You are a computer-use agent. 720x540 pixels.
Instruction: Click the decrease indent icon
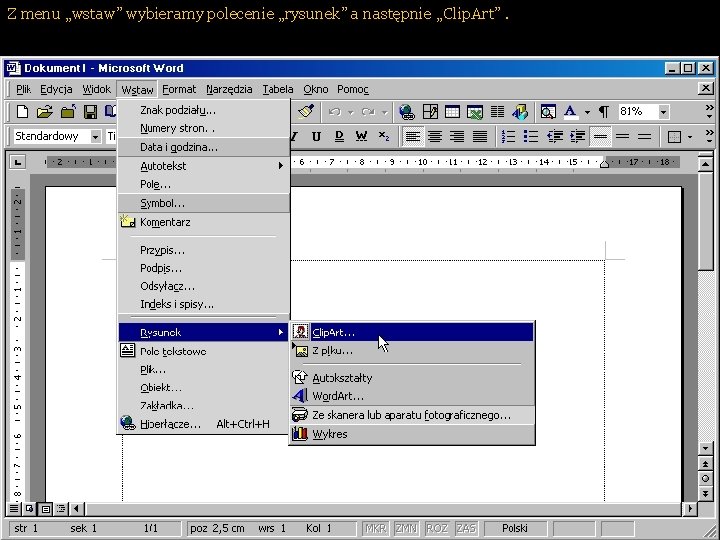(x=555, y=136)
